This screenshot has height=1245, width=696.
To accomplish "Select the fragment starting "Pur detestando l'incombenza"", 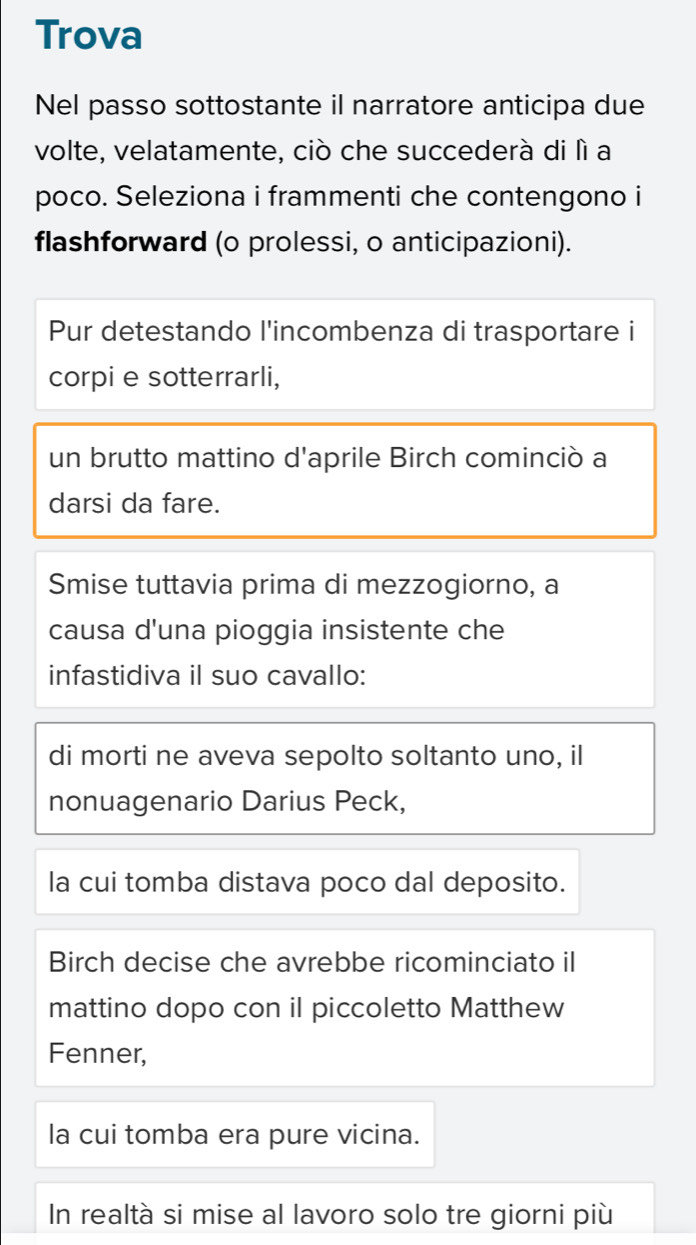I will [345, 354].
